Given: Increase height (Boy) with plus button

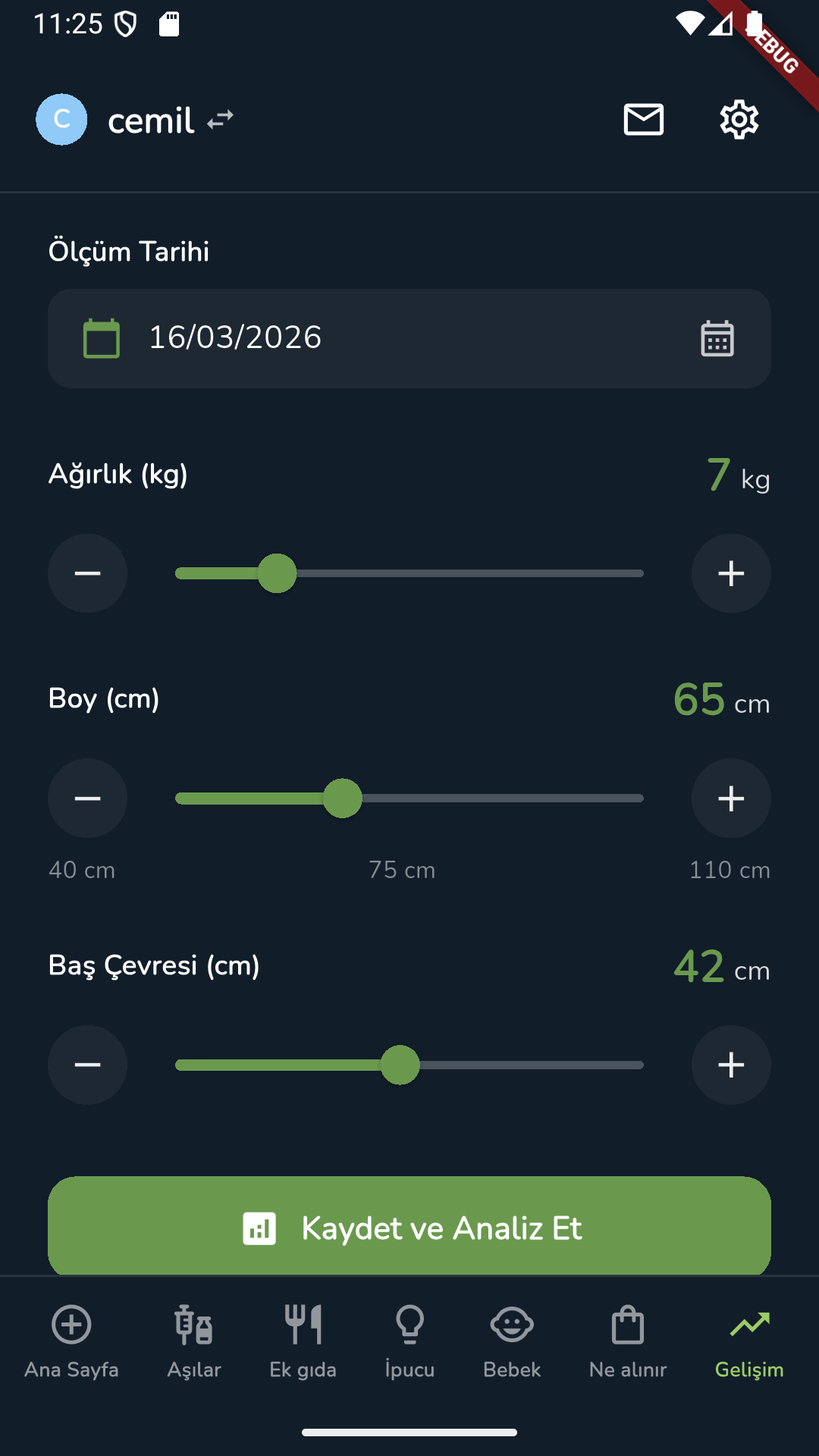Looking at the screenshot, I should (x=731, y=799).
